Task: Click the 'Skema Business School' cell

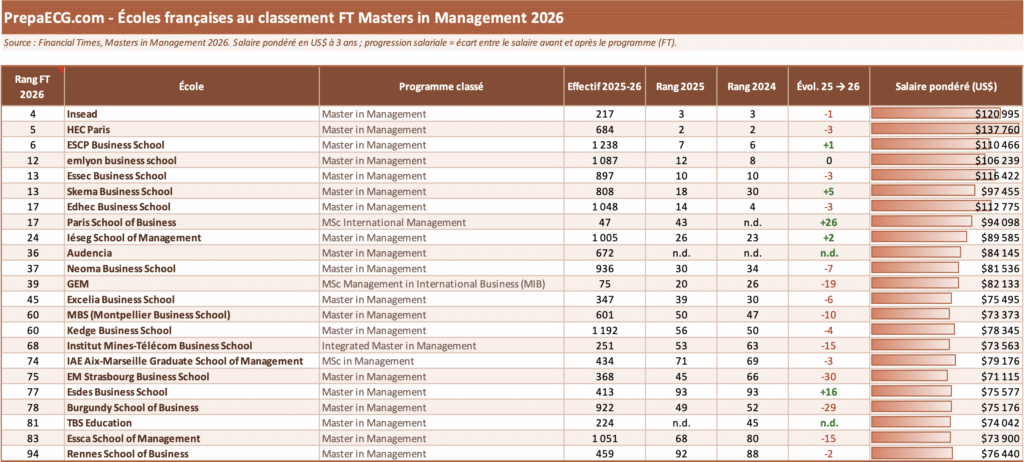Action: point(191,191)
